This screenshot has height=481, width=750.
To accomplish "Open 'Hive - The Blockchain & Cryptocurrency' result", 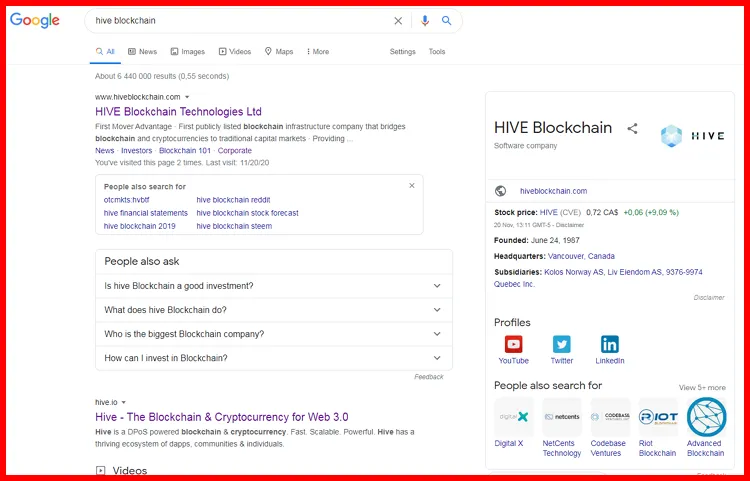I will [221, 417].
